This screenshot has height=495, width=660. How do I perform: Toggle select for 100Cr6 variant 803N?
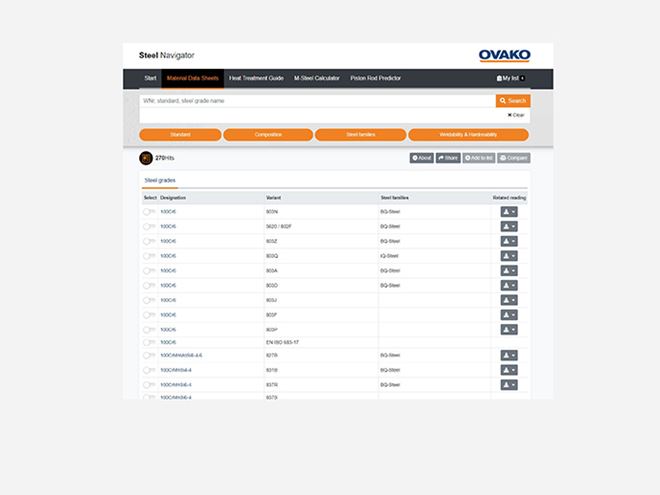[x=149, y=212]
